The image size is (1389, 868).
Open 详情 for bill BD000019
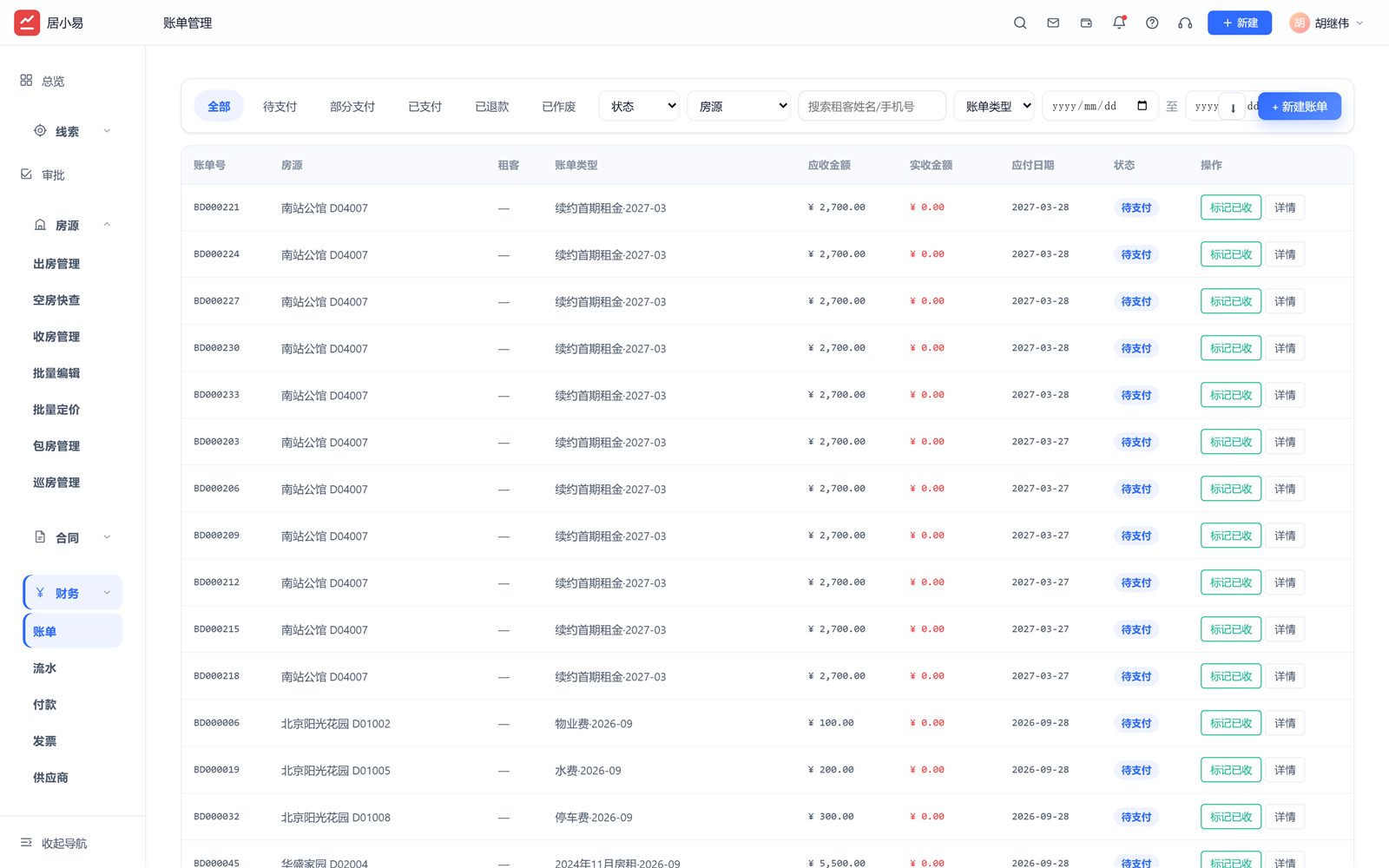[1285, 770]
